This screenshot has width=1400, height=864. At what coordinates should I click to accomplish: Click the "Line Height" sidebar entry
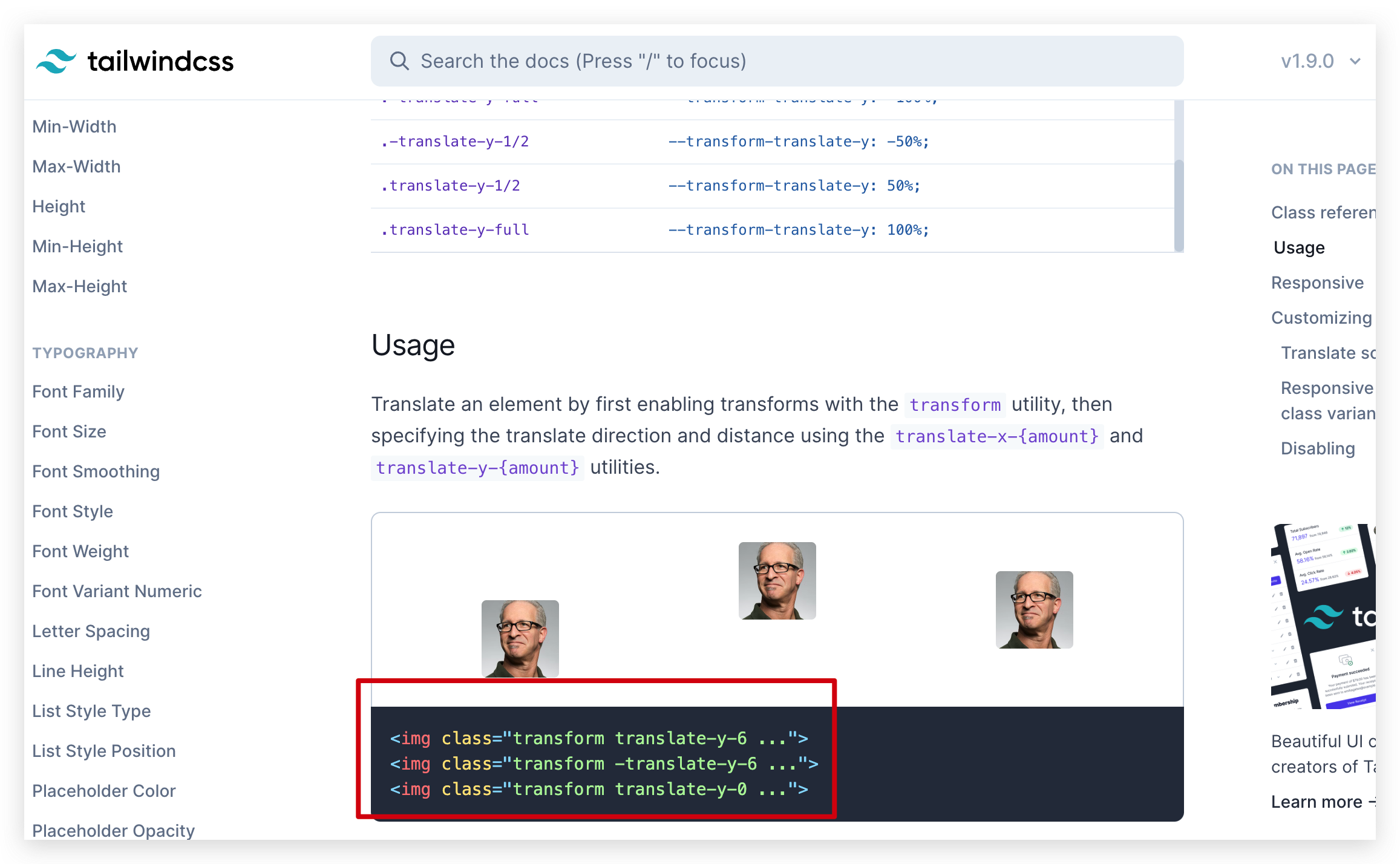tap(78, 670)
